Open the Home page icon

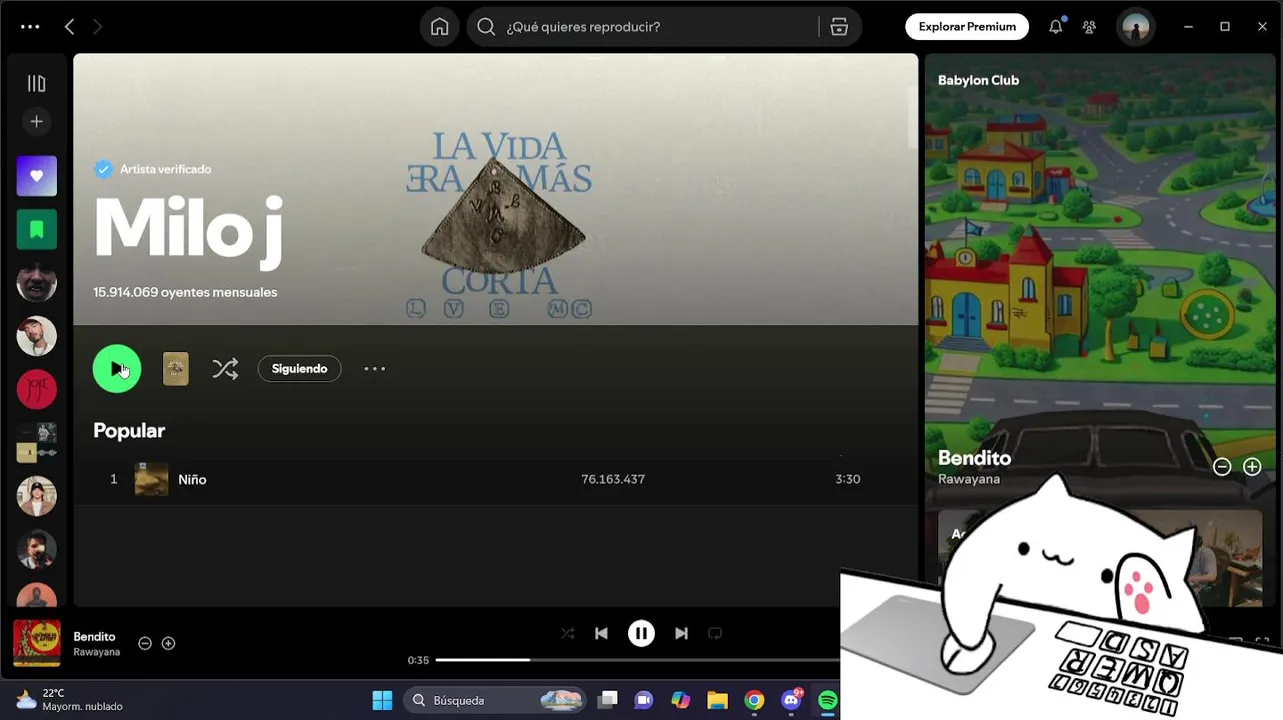[x=439, y=27]
